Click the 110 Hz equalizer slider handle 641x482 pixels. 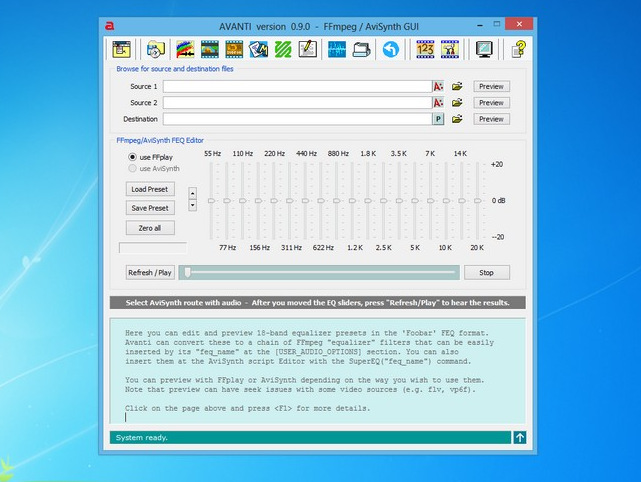click(242, 201)
